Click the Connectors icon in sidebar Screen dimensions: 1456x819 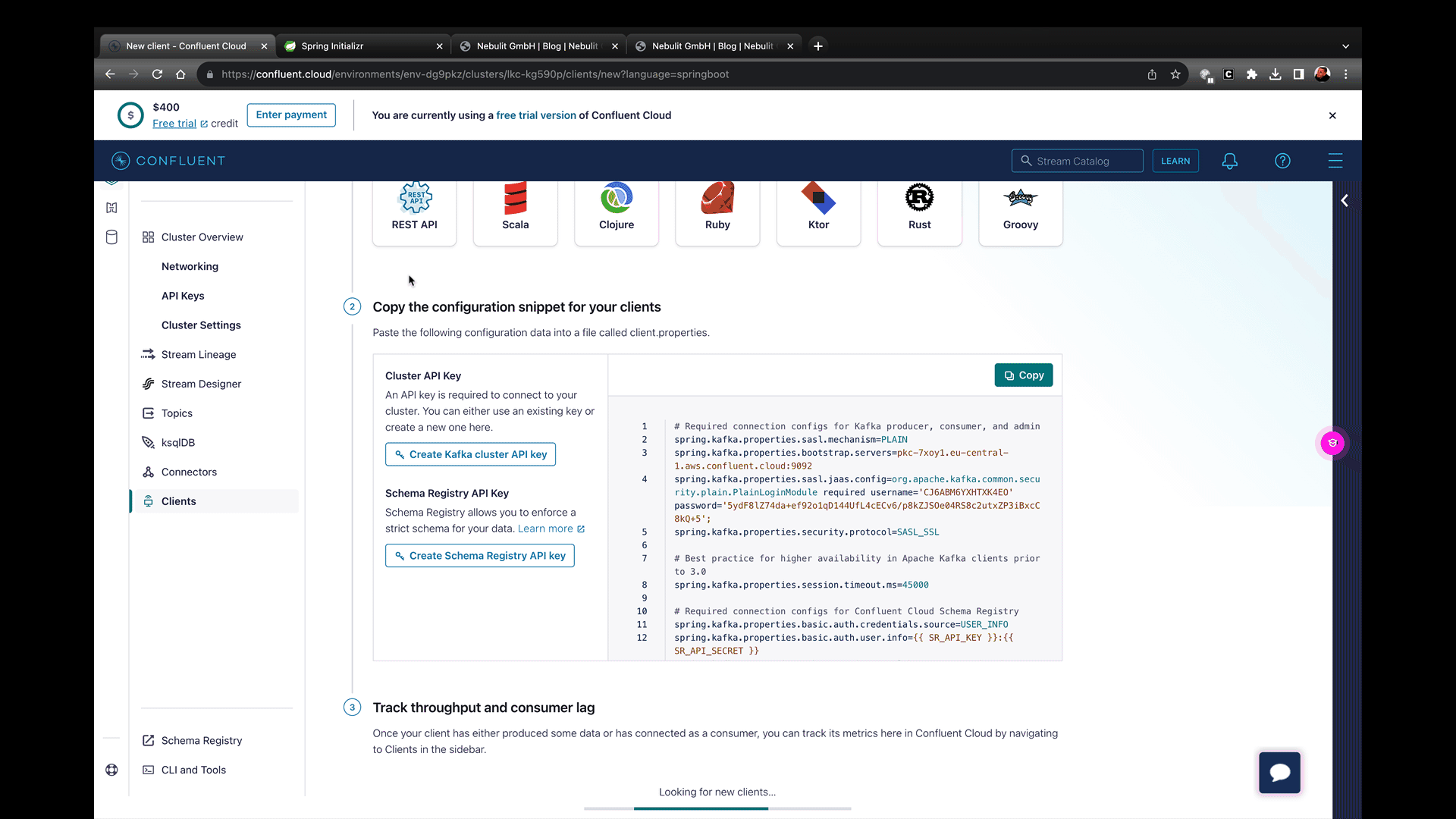point(148,471)
